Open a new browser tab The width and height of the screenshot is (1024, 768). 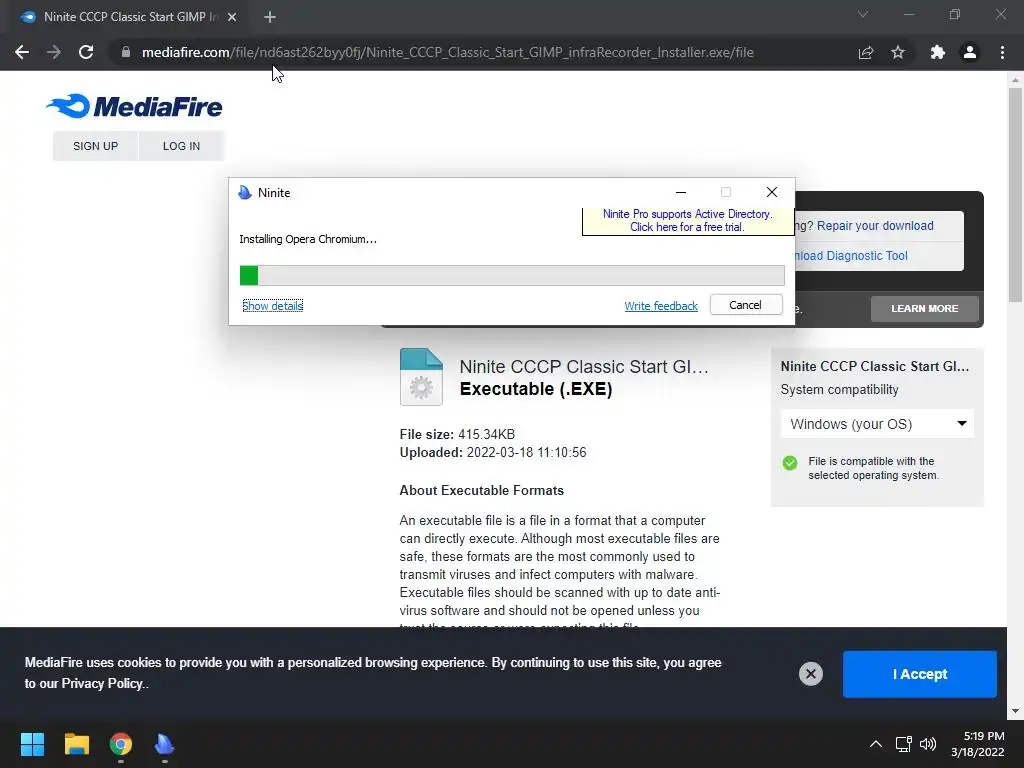click(x=270, y=17)
